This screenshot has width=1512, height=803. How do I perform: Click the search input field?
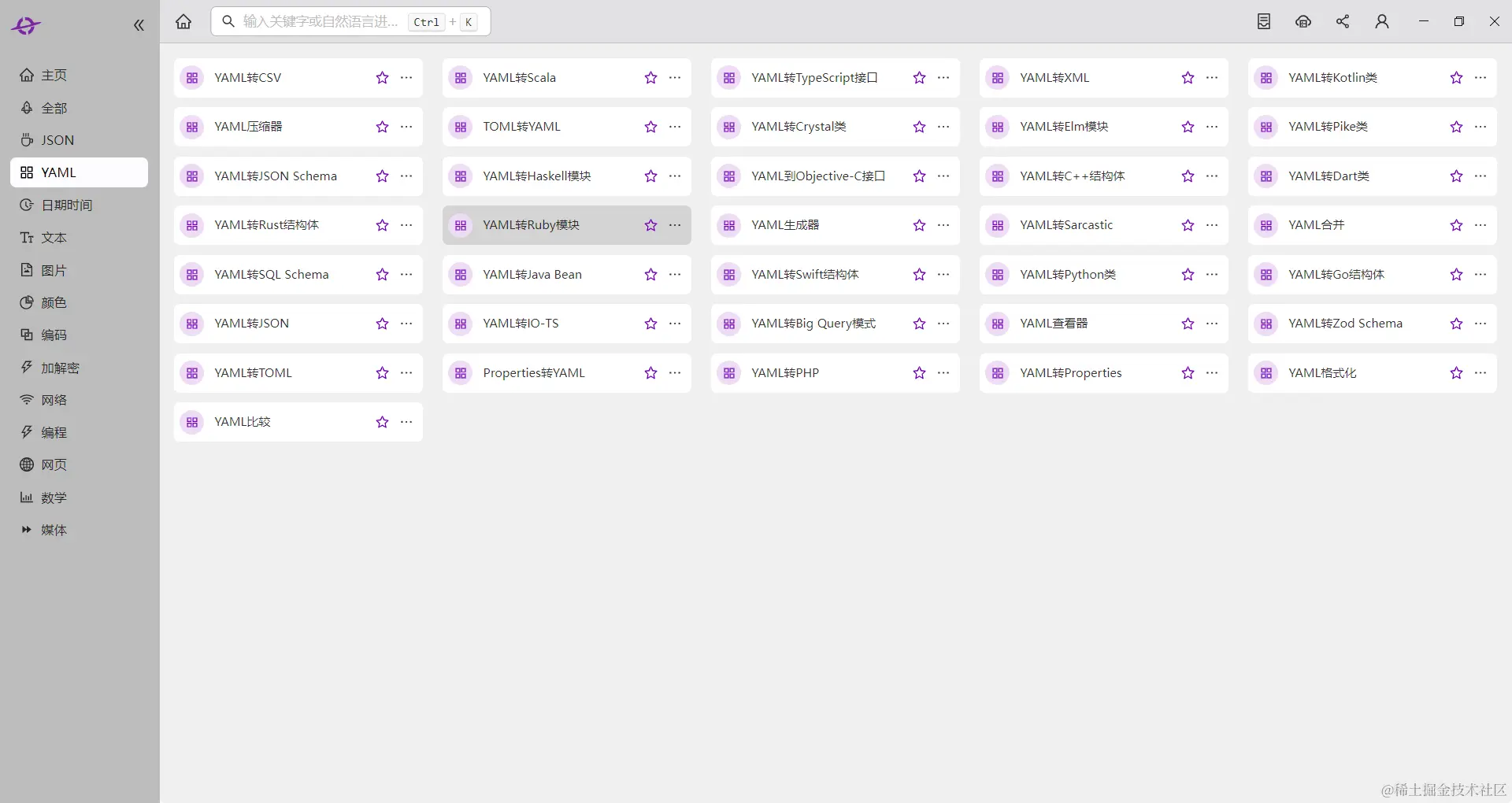point(323,21)
